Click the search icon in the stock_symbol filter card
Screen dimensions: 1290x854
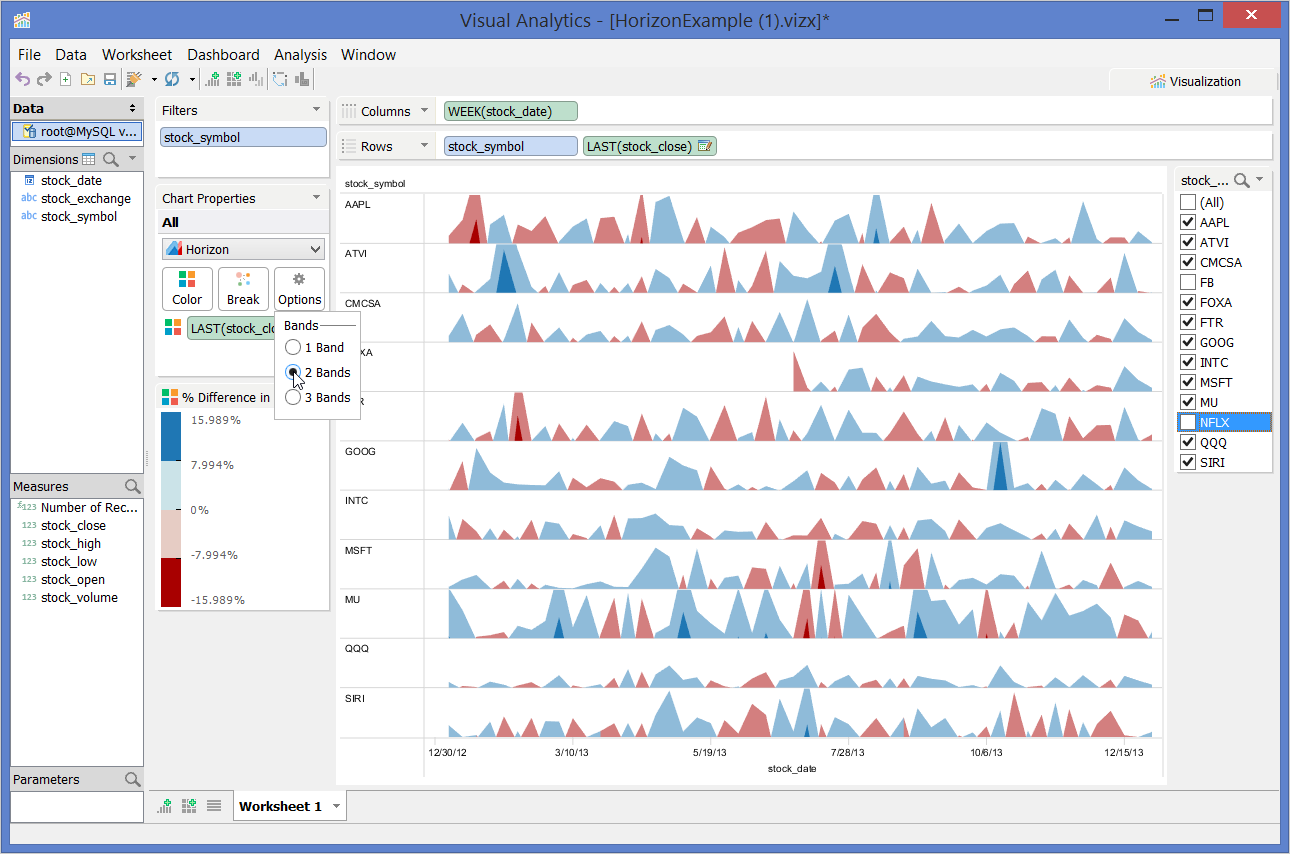click(1242, 181)
